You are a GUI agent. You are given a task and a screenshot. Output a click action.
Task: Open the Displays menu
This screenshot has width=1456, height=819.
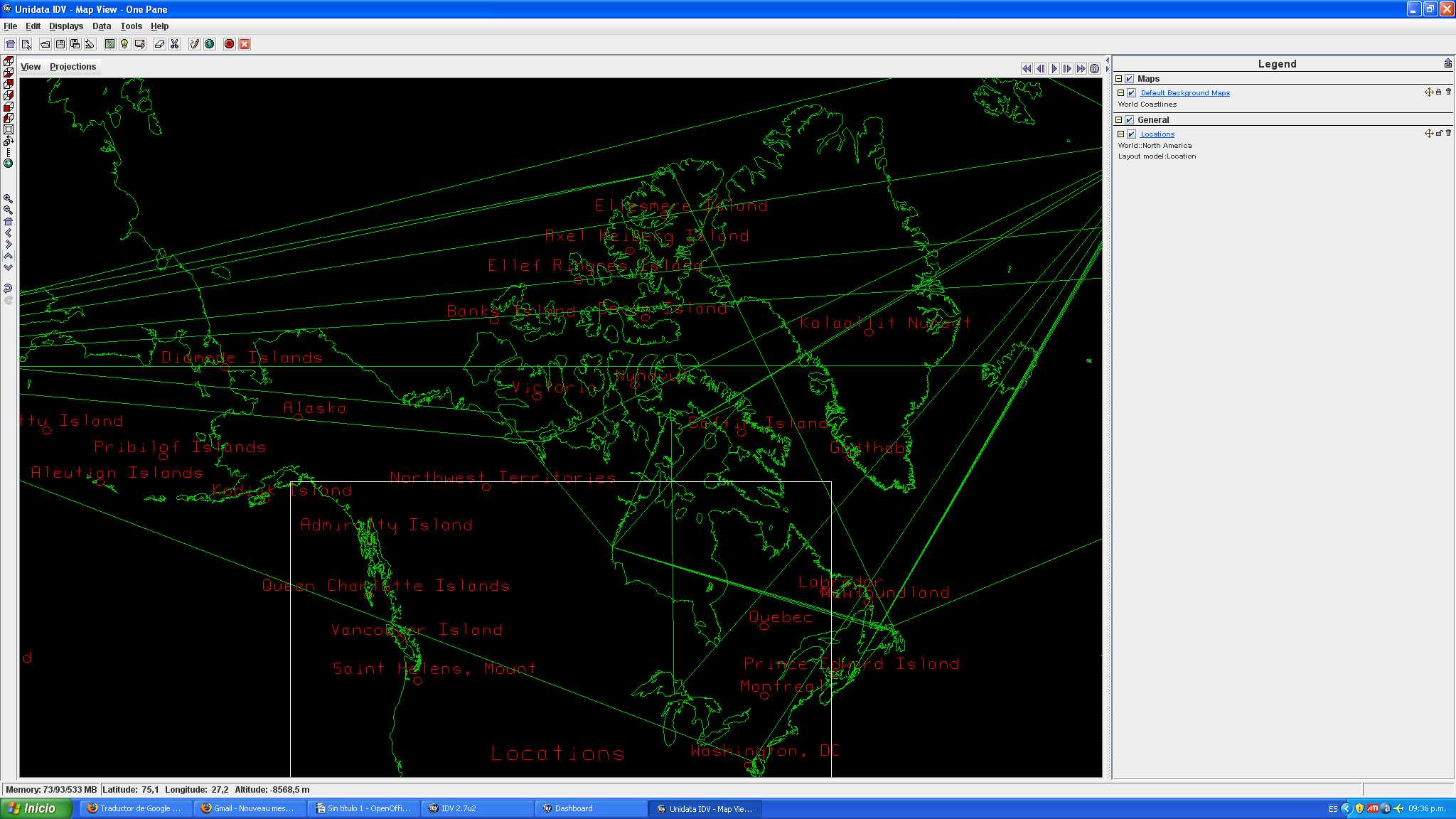[x=66, y=26]
